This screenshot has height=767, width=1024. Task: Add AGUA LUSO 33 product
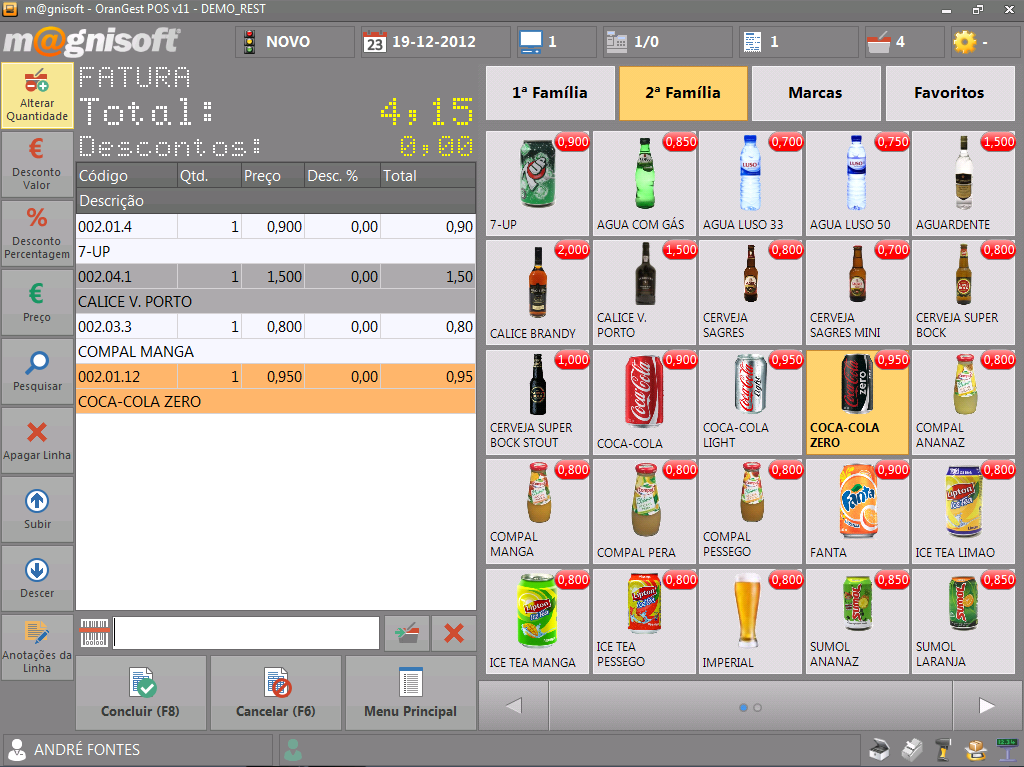click(750, 184)
